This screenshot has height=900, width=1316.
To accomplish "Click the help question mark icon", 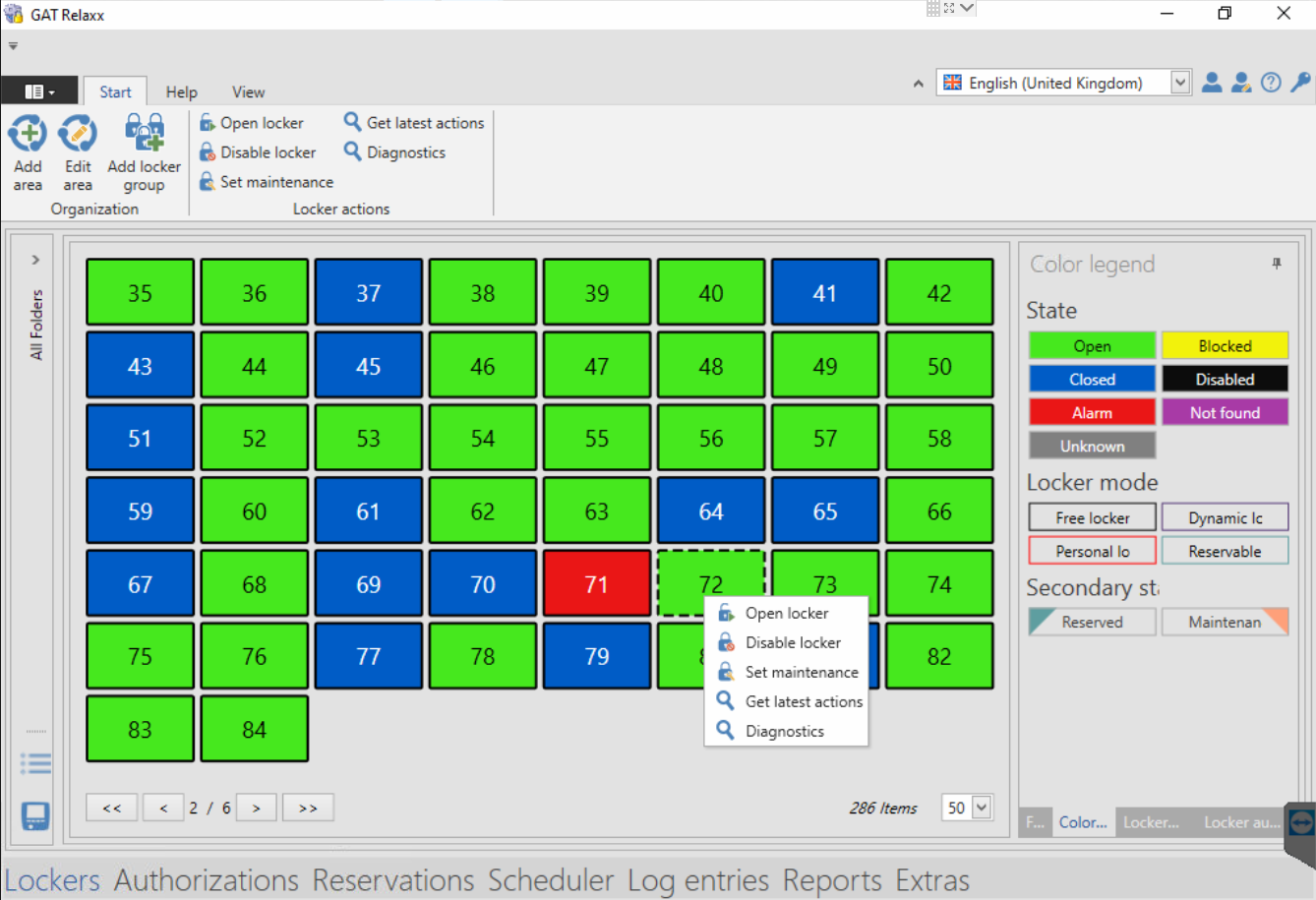I will [1271, 83].
